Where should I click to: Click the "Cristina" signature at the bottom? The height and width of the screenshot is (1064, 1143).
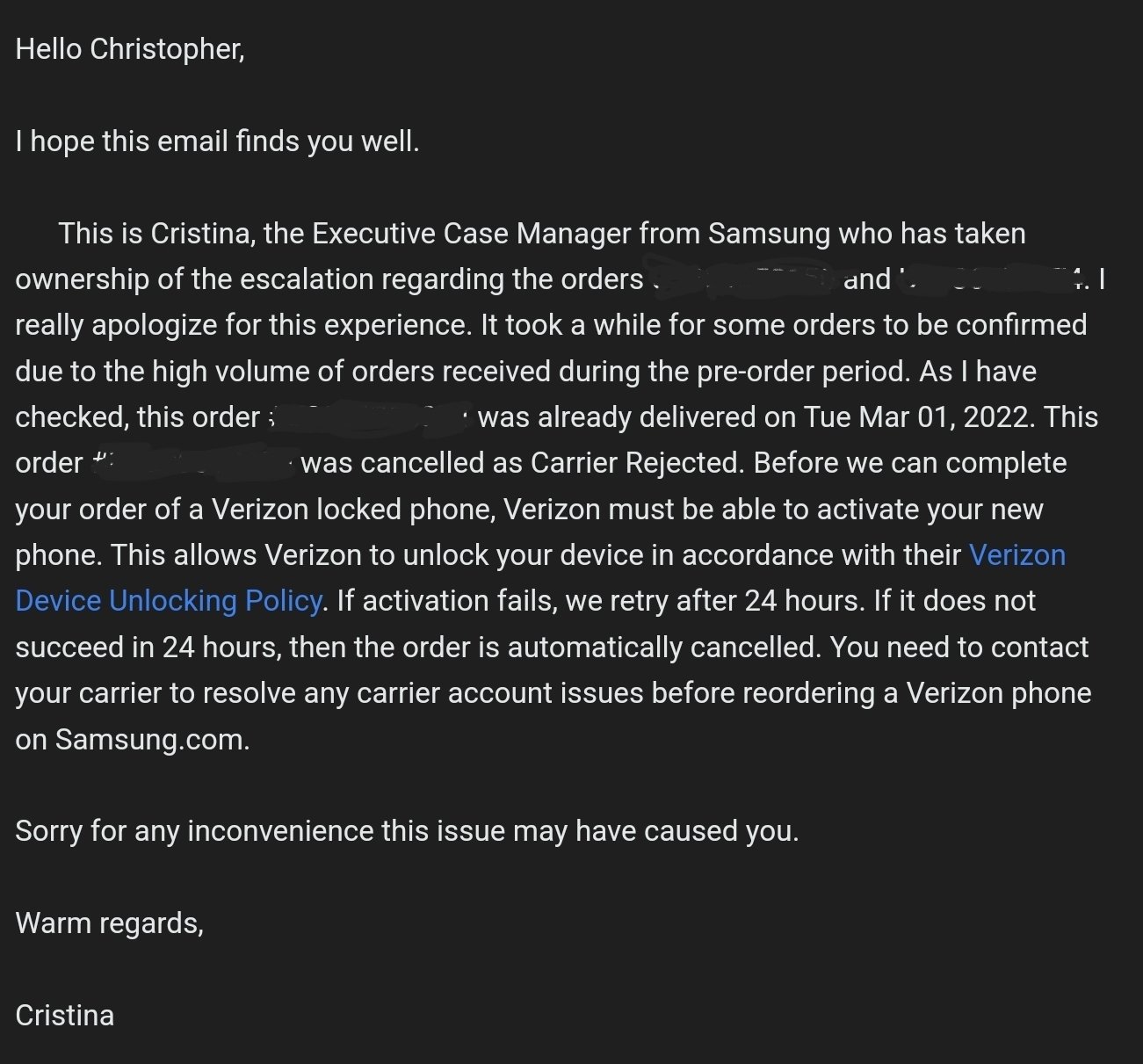click(x=65, y=1016)
